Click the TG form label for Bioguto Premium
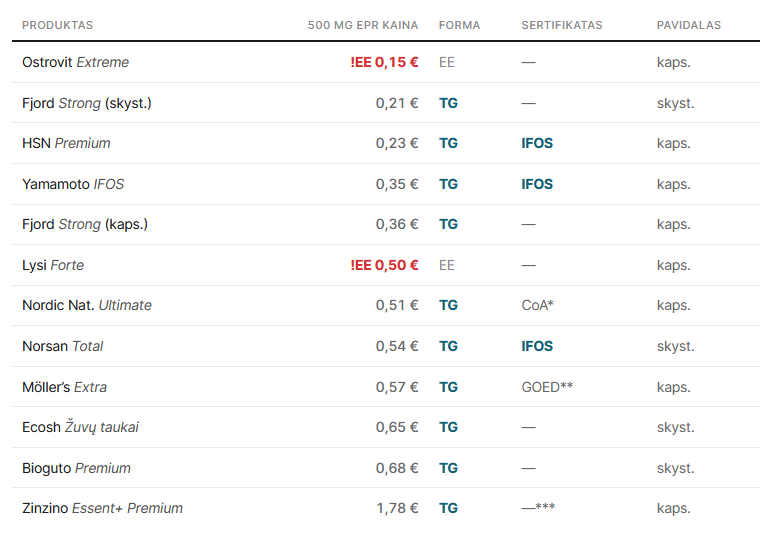 pyautogui.click(x=448, y=468)
